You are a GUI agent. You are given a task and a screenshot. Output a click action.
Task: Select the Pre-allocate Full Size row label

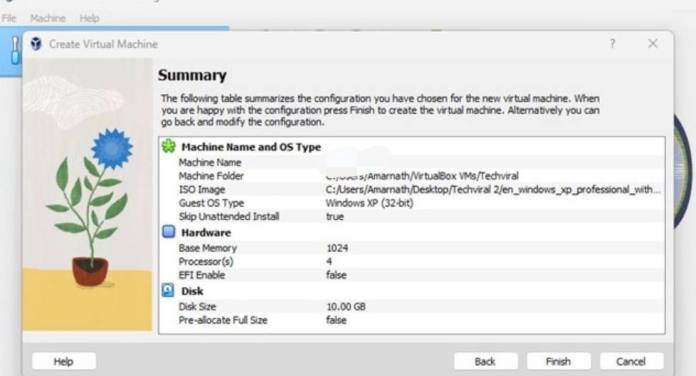223,320
